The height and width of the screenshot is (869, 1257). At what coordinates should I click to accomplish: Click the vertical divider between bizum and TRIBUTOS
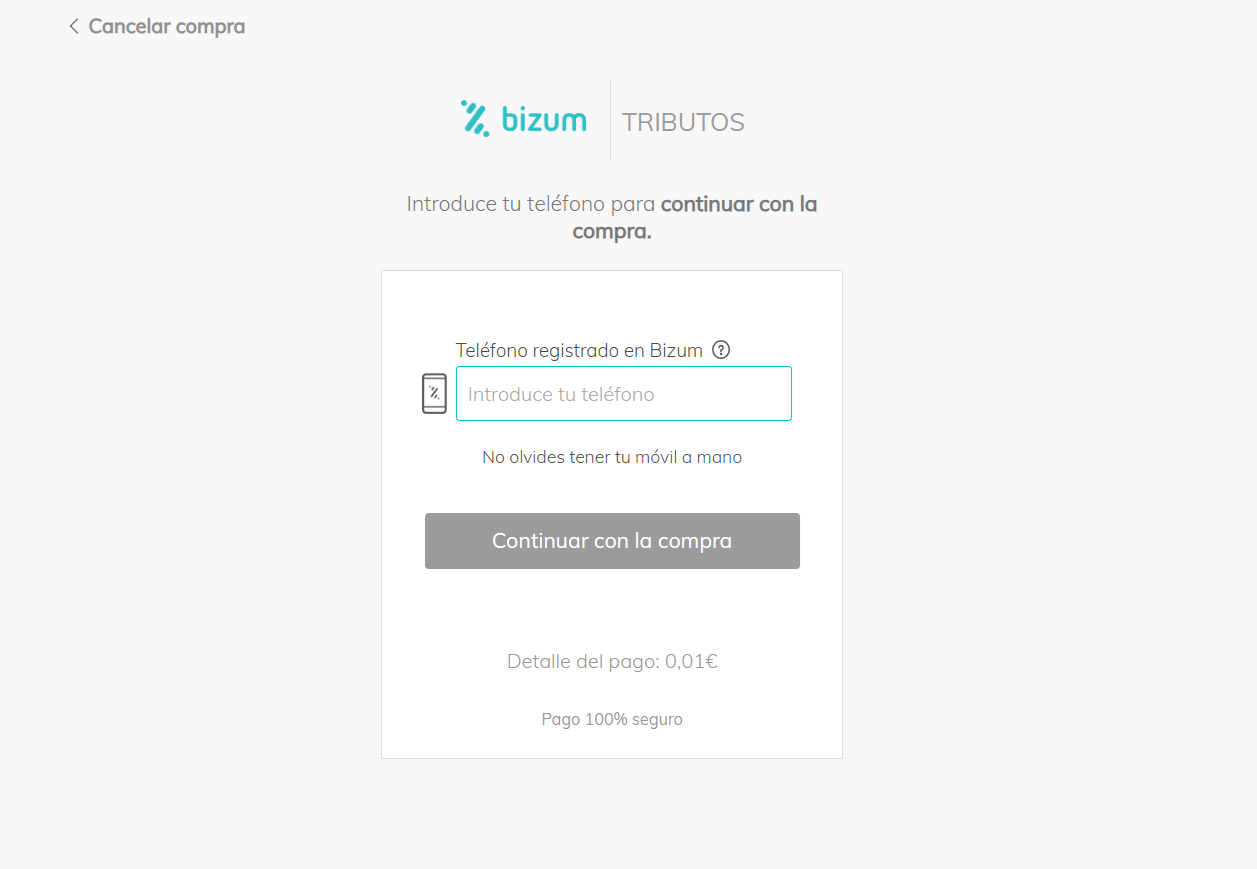pyautogui.click(x=610, y=120)
